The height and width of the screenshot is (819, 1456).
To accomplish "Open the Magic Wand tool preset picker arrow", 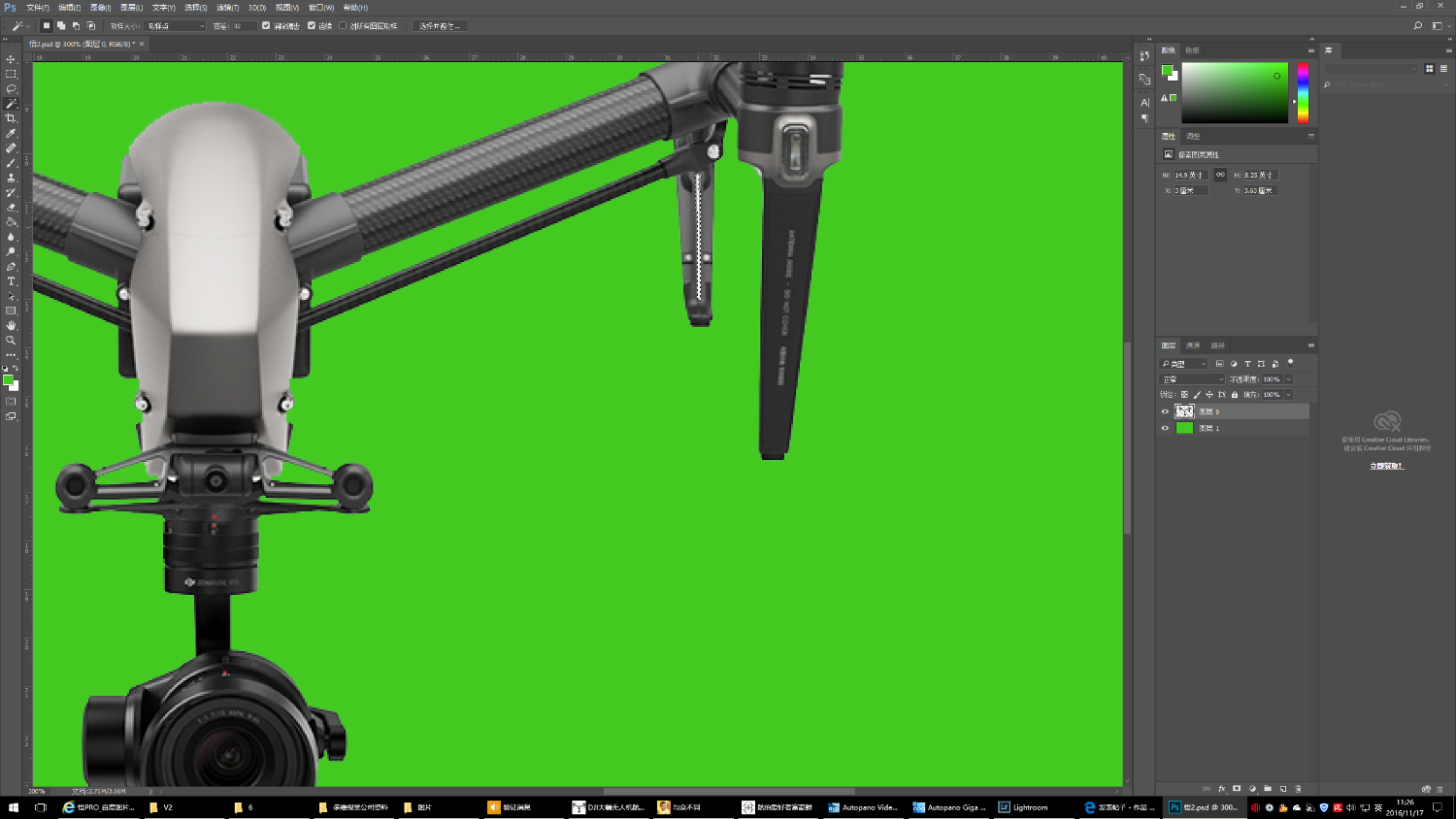I will tap(27, 26).
